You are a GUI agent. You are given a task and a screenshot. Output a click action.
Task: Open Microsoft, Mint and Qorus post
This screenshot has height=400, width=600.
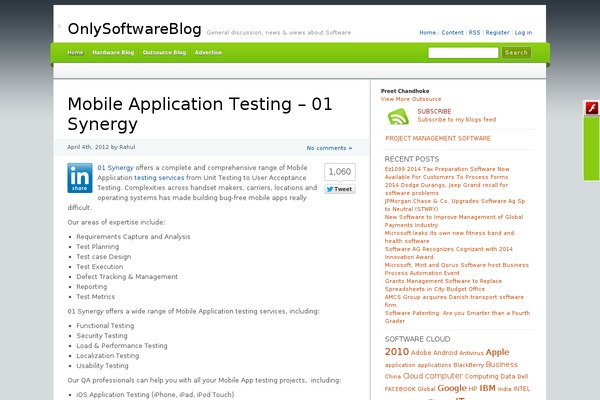pos(457,269)
